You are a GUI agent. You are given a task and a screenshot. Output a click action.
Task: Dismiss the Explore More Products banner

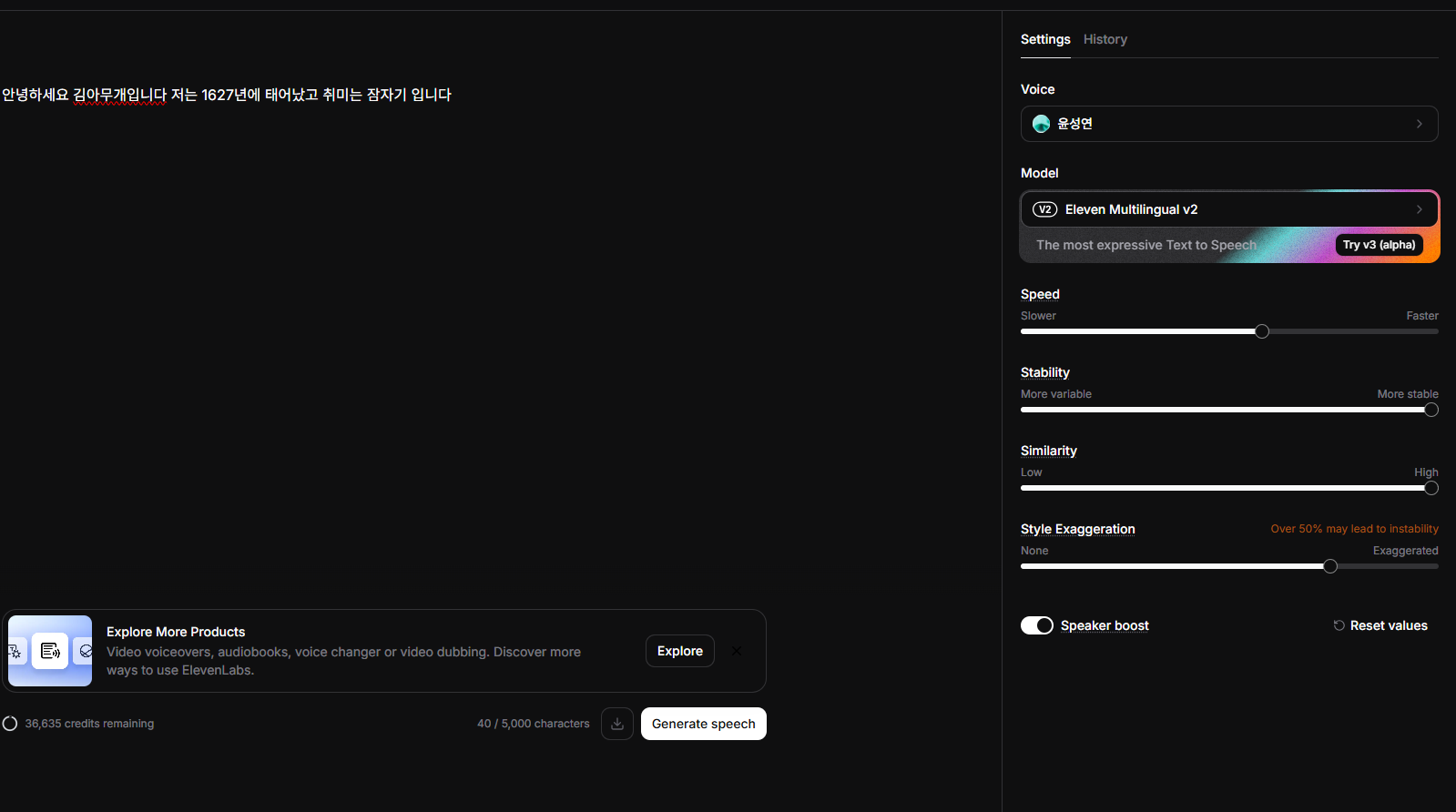click(737, 651)
